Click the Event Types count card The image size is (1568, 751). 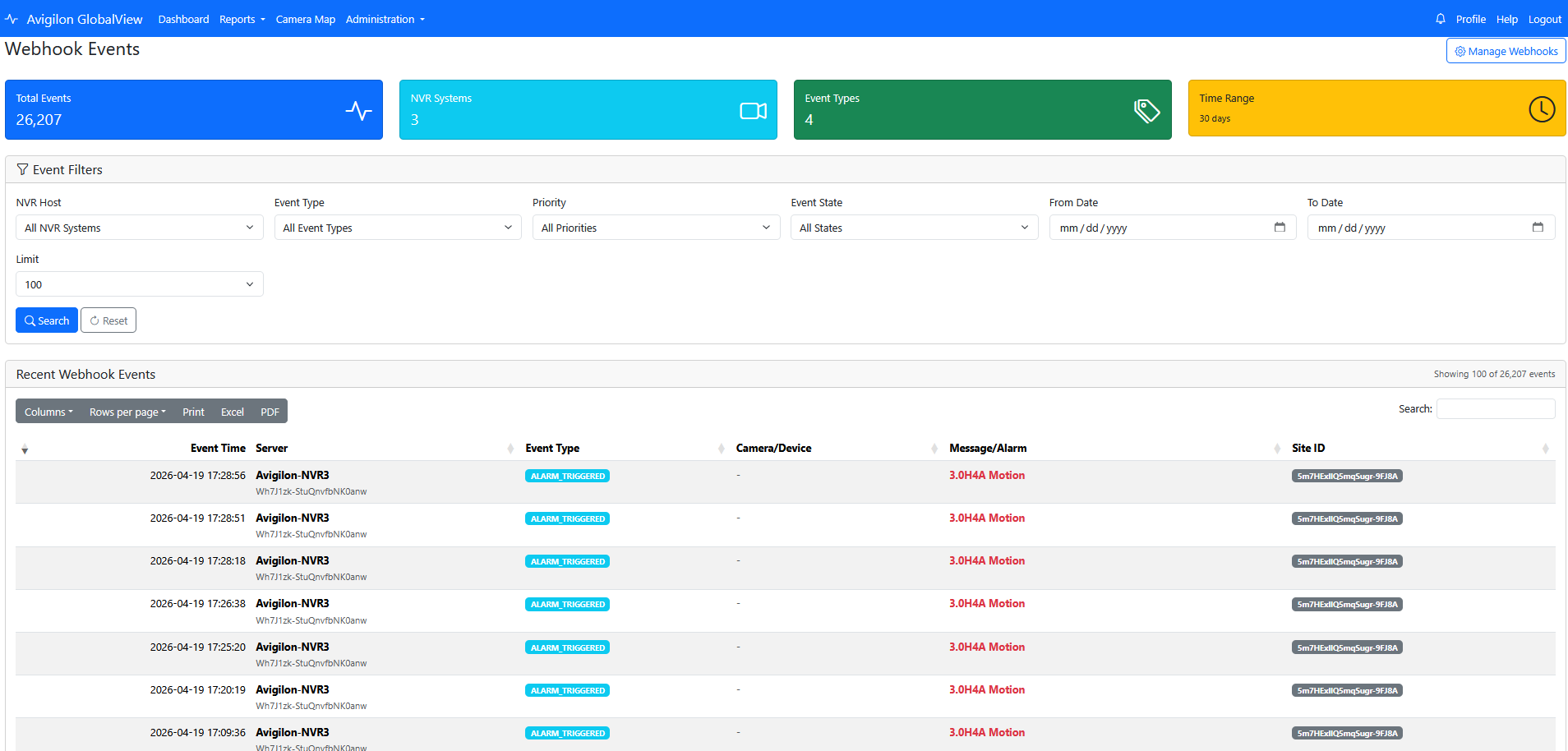click(x=983, y=109)
